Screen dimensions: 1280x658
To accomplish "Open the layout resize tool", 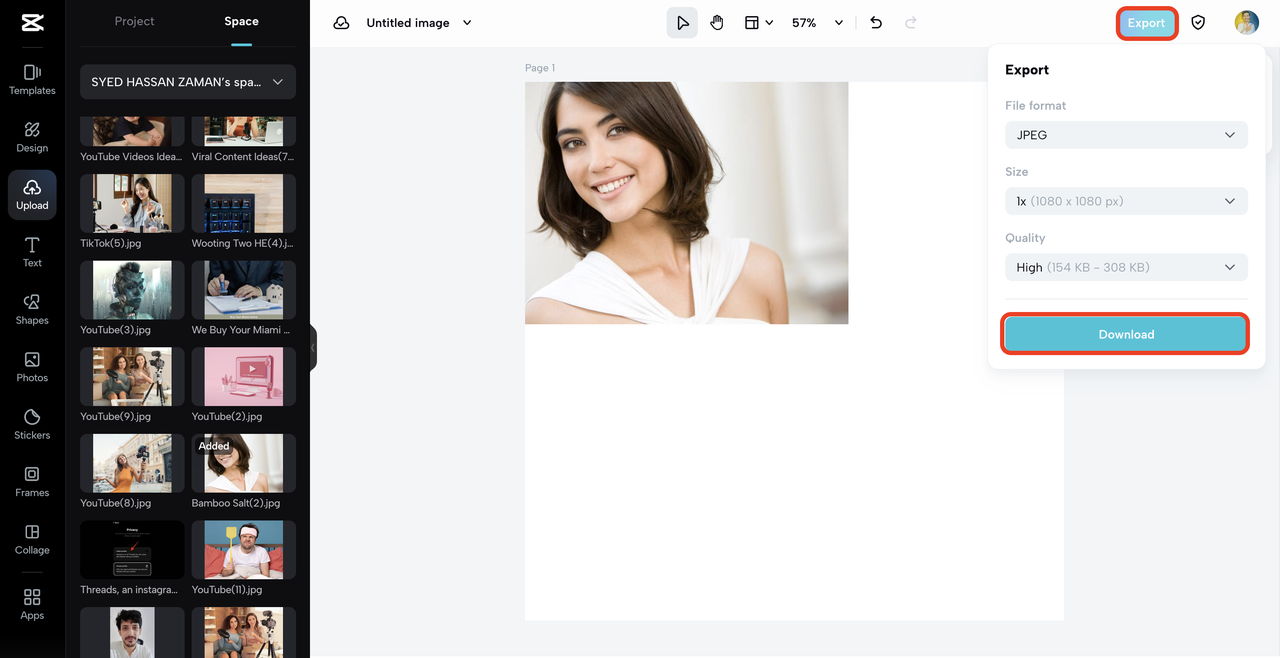I will pos(752,23).
